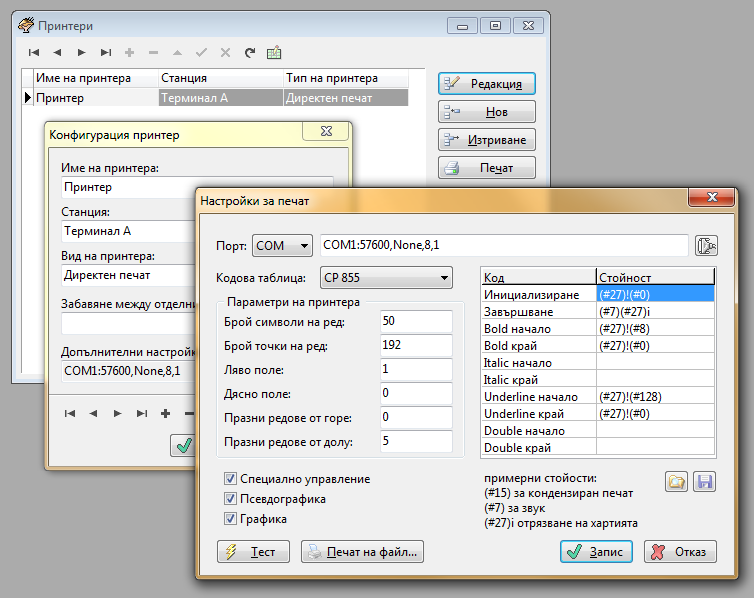The width and height of the screenshot is (754, 598).
Task: Toggle the Псевдографика checkbox
Action: pos(231,499)
